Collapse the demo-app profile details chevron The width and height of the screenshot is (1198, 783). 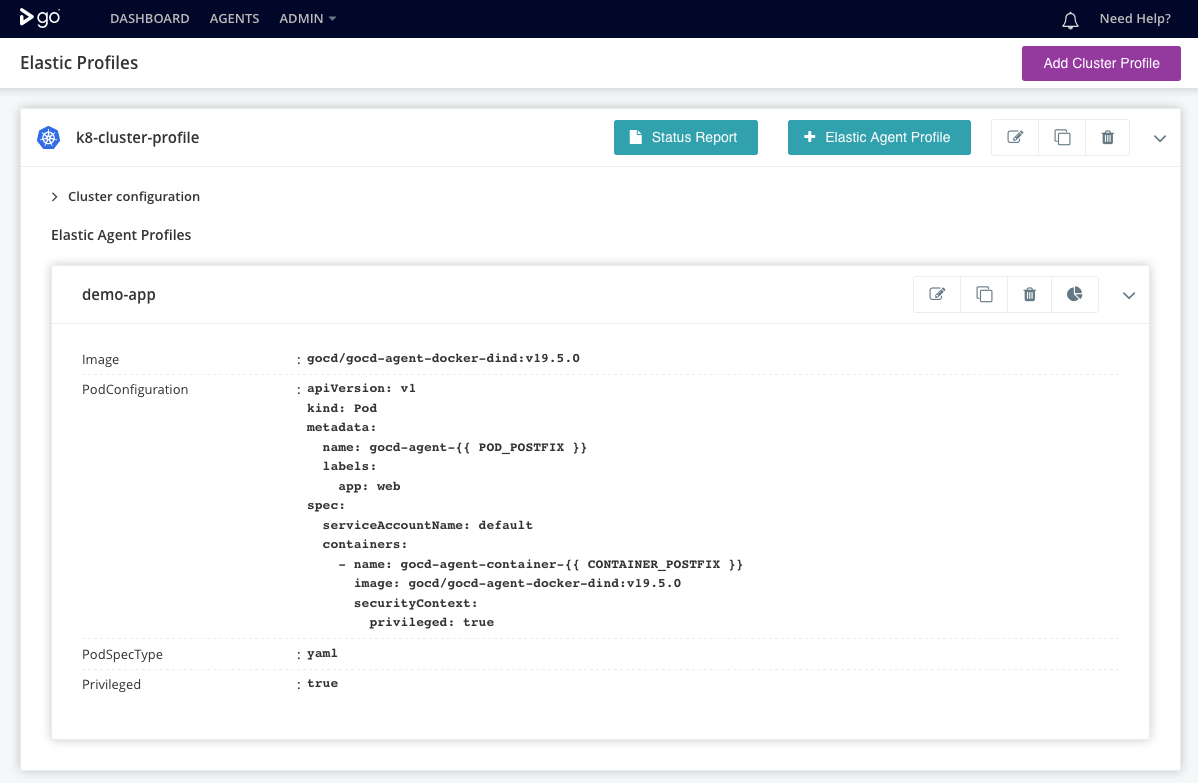(1128, 295)
